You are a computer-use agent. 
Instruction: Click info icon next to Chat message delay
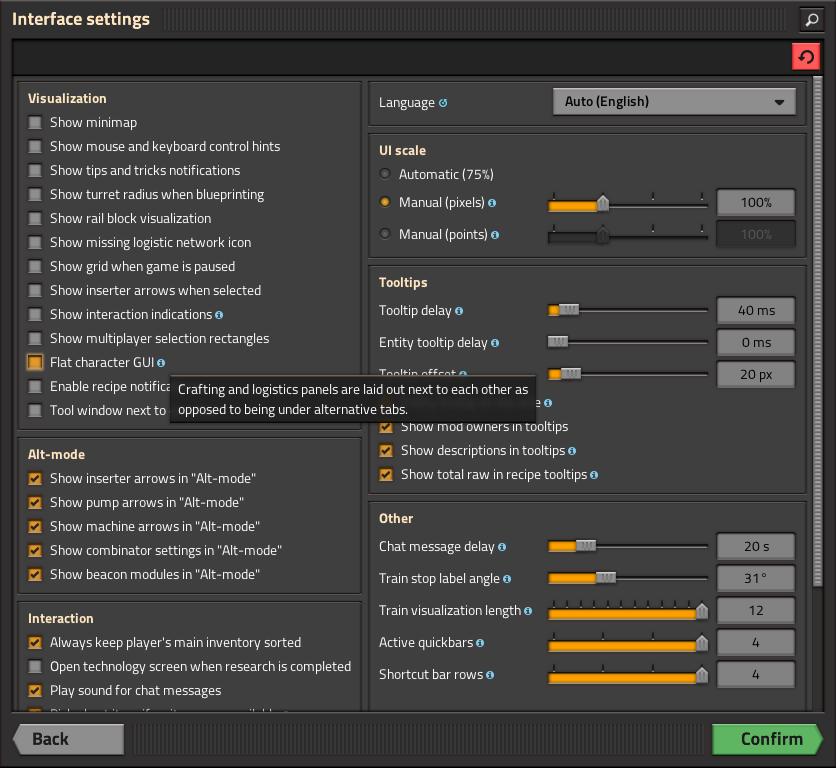pyautogui.click(x=502, y=547)
